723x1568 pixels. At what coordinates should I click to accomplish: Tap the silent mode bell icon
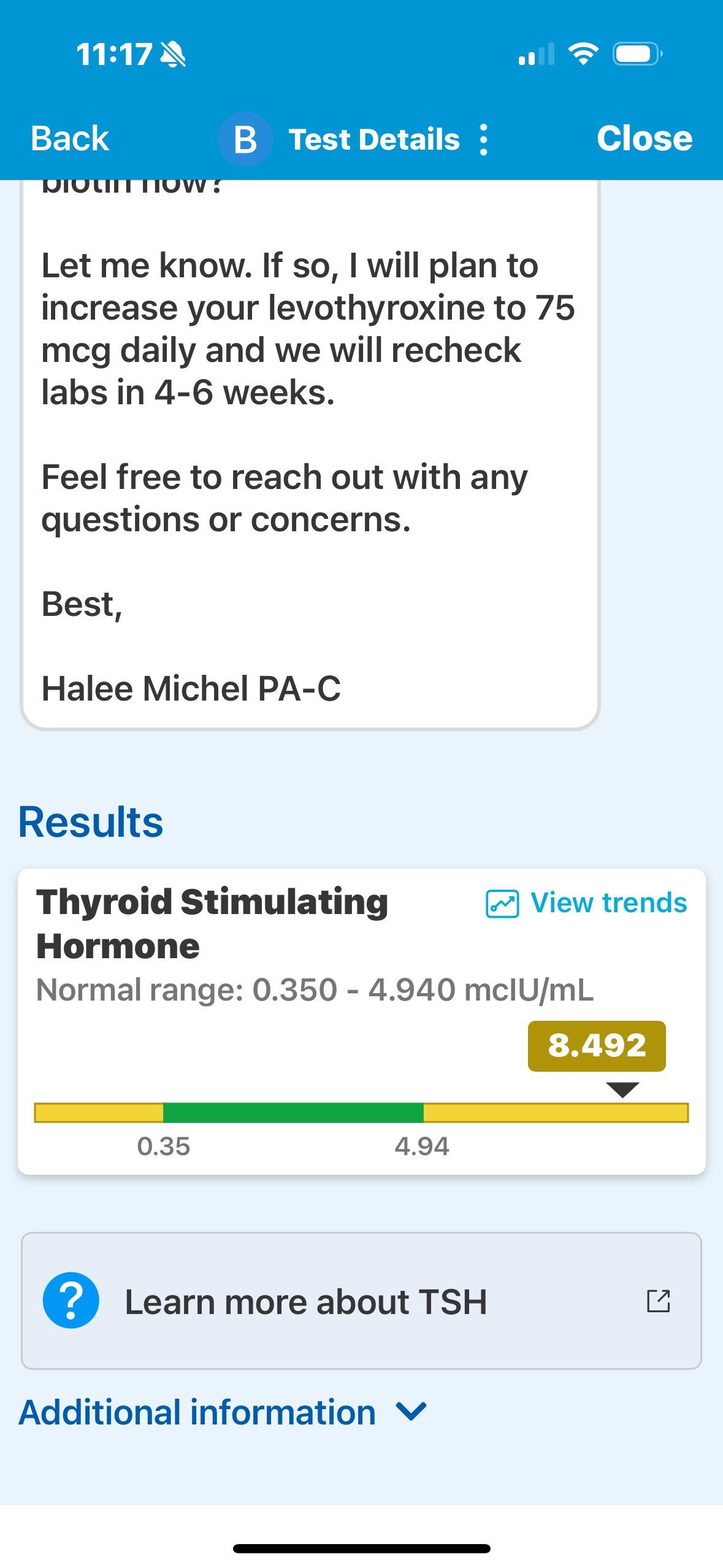click(x=173, y=54)
